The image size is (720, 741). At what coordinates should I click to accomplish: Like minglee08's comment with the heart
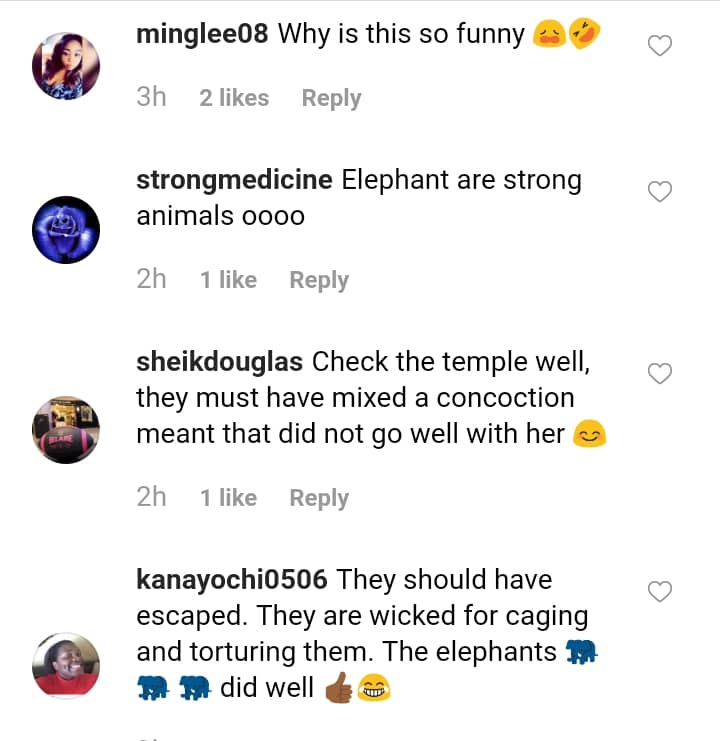(x=660, y=45)
